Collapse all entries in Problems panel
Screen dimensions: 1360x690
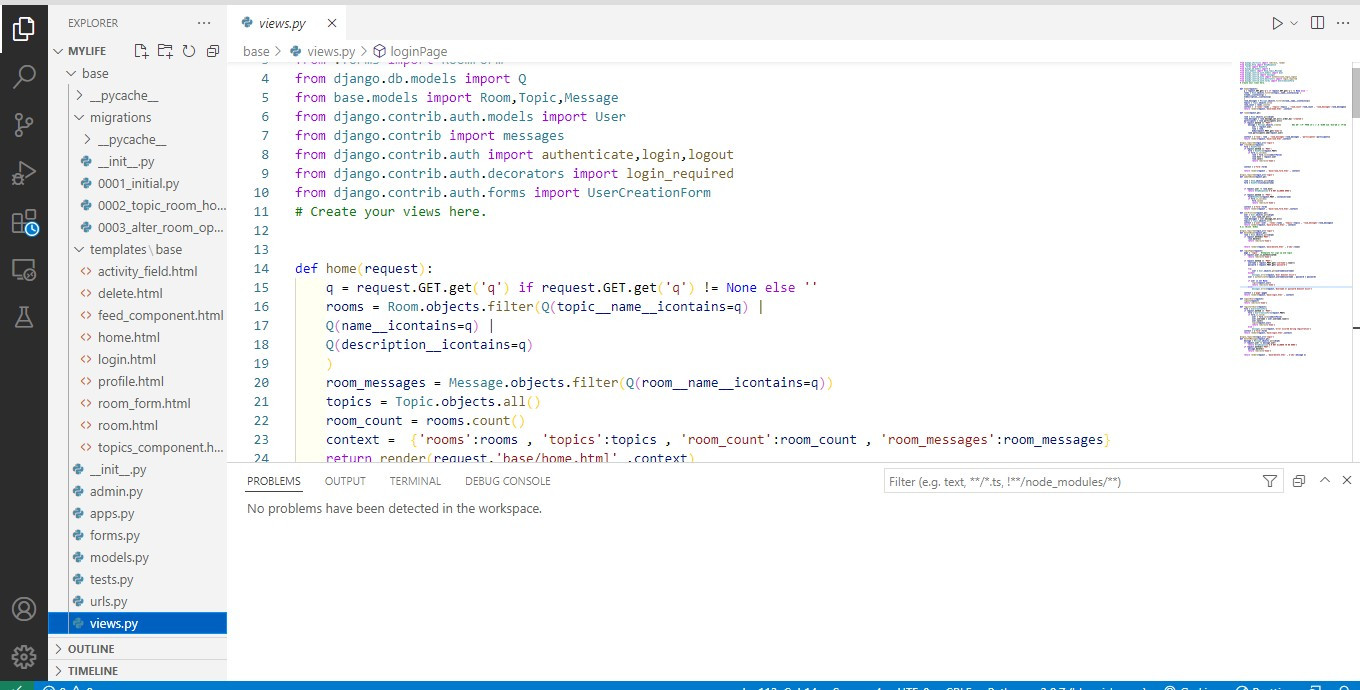(1299, 481)
